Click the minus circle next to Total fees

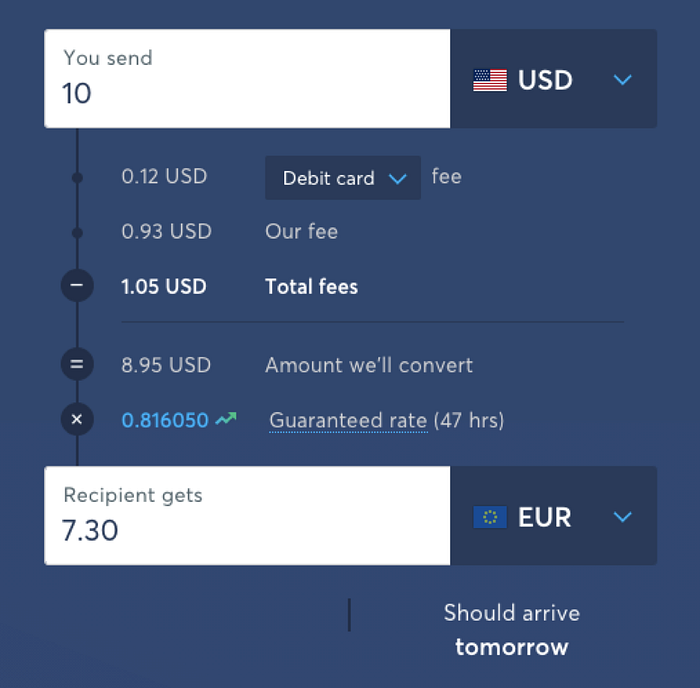pyautogui.click(x=77, y=285)
